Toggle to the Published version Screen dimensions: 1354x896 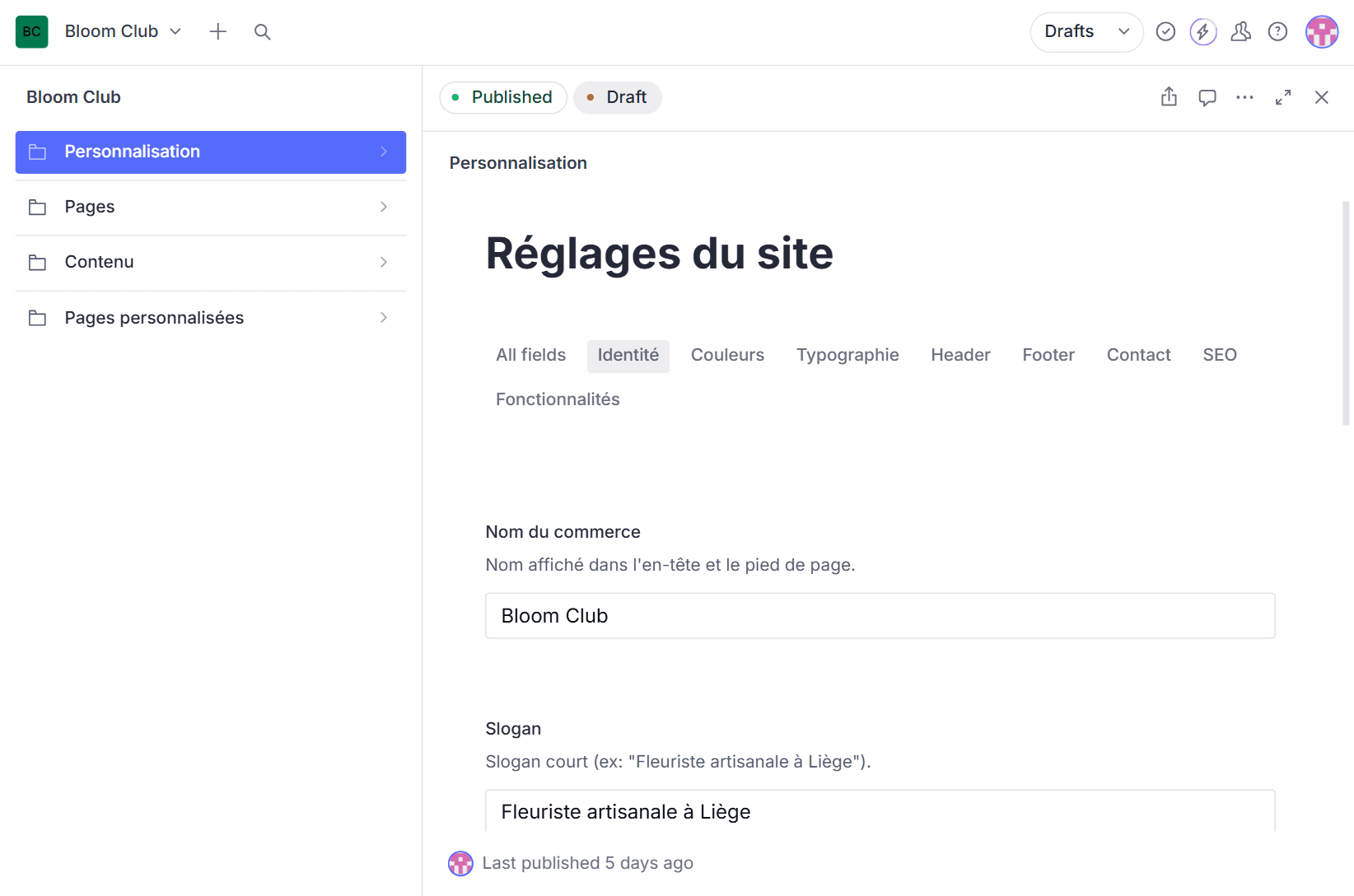(502, 97)
